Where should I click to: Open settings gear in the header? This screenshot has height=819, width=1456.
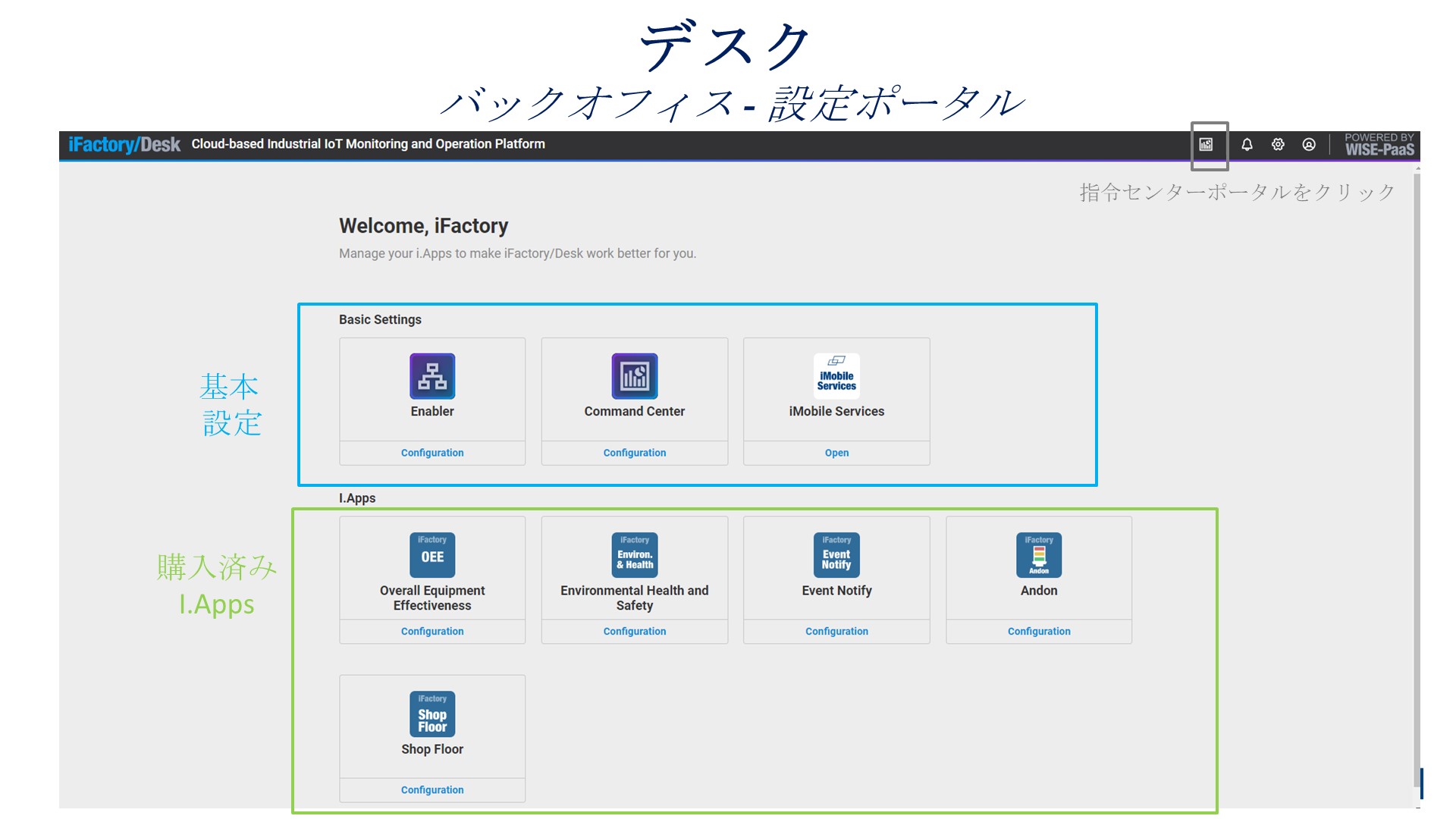[x=1278, y=144]
